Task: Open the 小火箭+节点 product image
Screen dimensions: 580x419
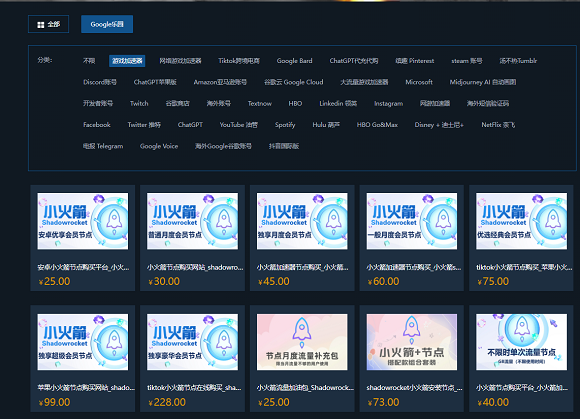Action: coord(412,342)
